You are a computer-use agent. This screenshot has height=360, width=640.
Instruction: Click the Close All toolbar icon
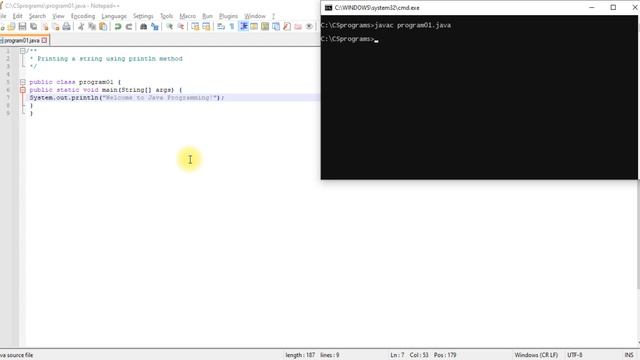[56, 27]
